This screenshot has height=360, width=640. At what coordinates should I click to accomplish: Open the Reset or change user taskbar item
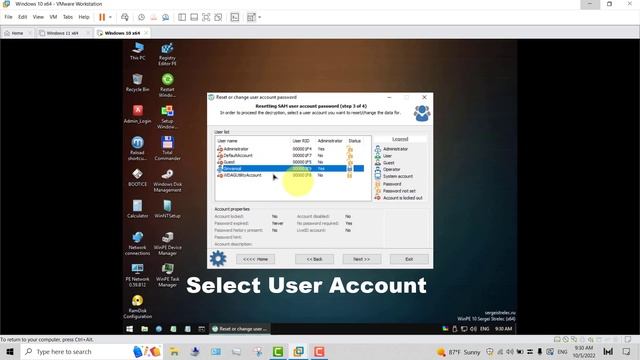[240, 329]
